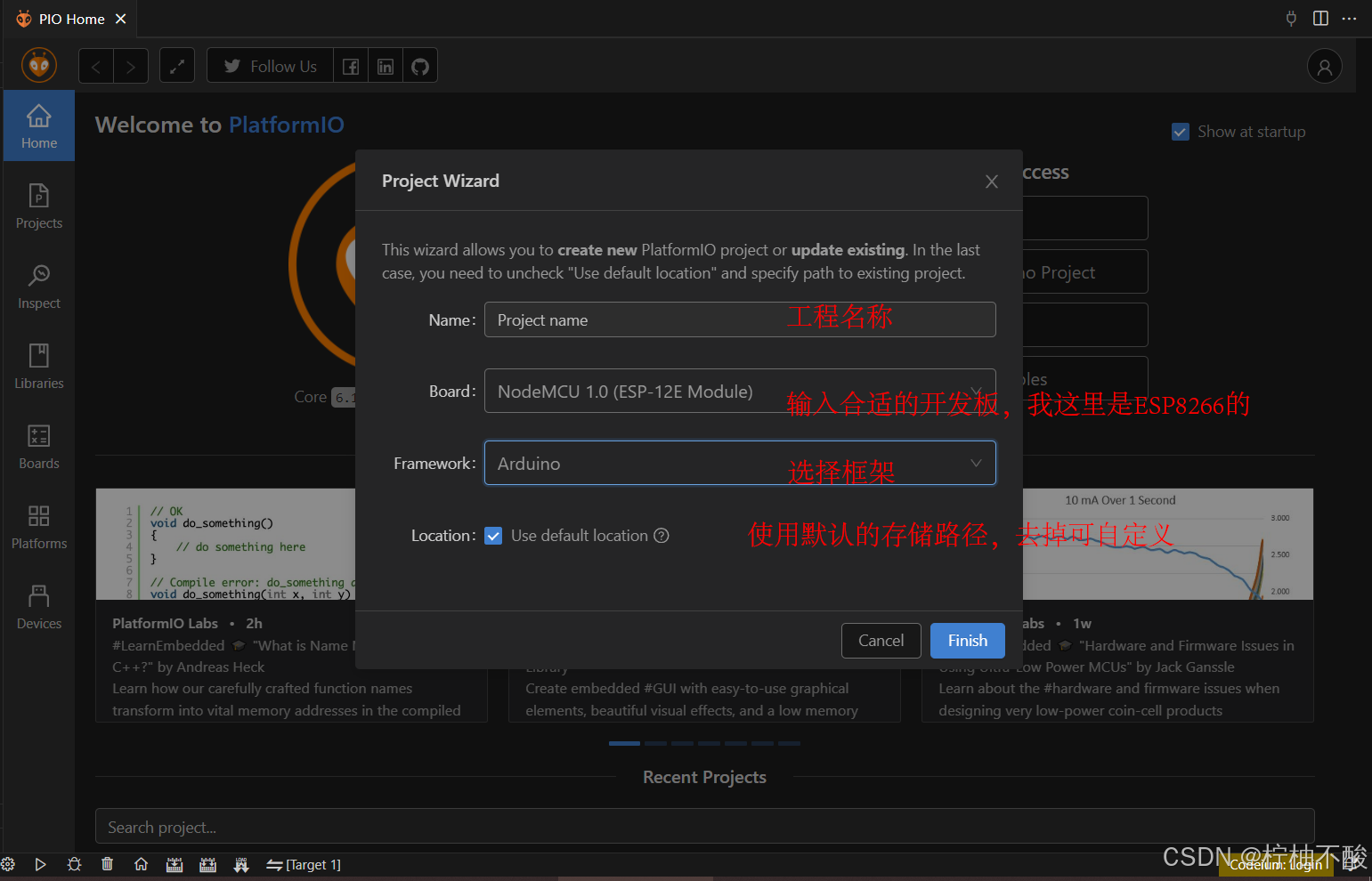1372x881 pixels.
Task: Open the code snippet news thumbnail
Action: [225, 544]
